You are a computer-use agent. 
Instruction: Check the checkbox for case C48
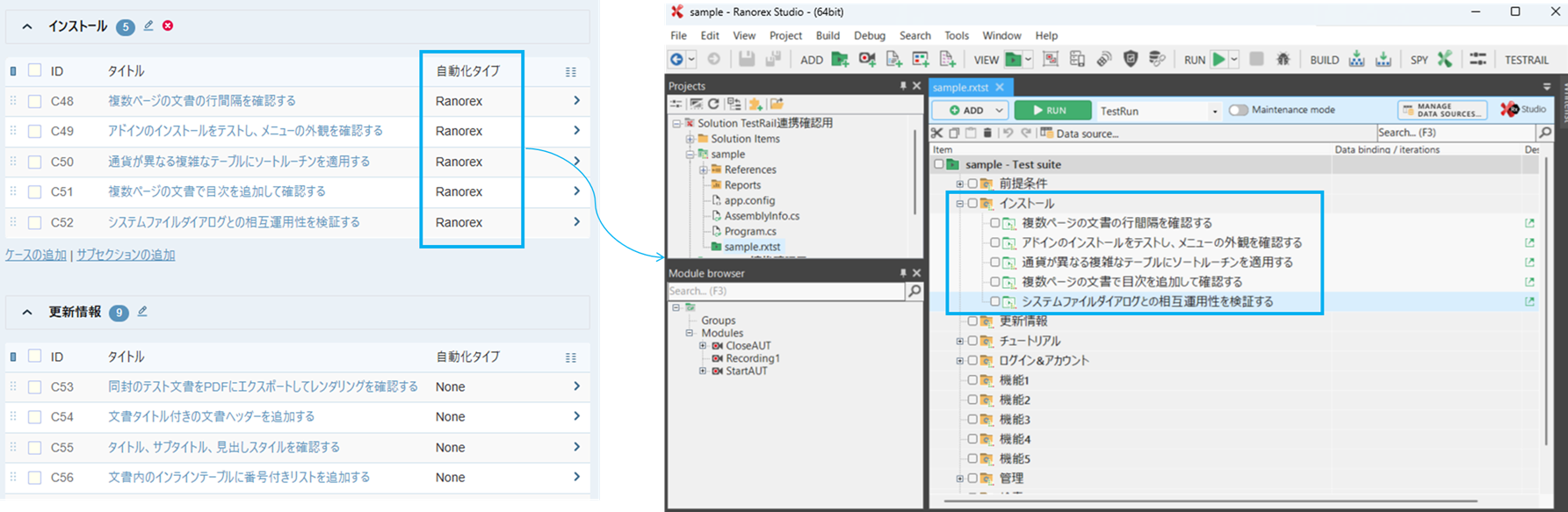35,101
